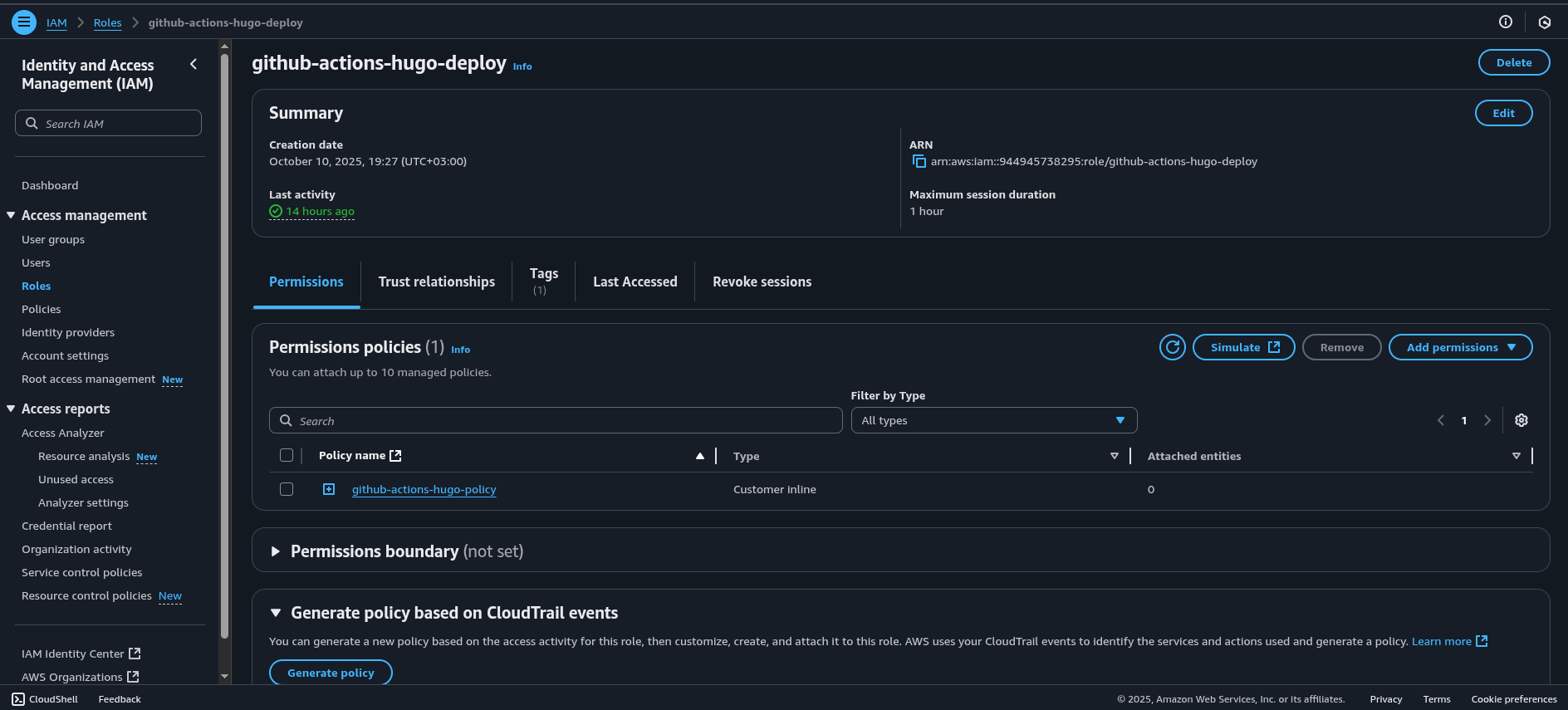The image size is (1568, 710).
Task: Check the github-actions-hugo-policy row checkbox
Action: coord(287,489)
